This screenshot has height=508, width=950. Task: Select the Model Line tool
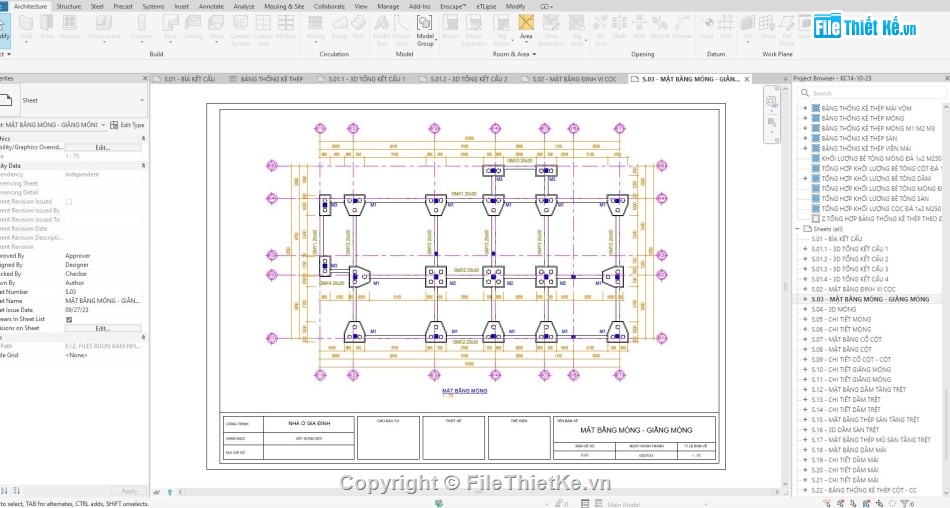pyautogui.click(x=401, y=31)
